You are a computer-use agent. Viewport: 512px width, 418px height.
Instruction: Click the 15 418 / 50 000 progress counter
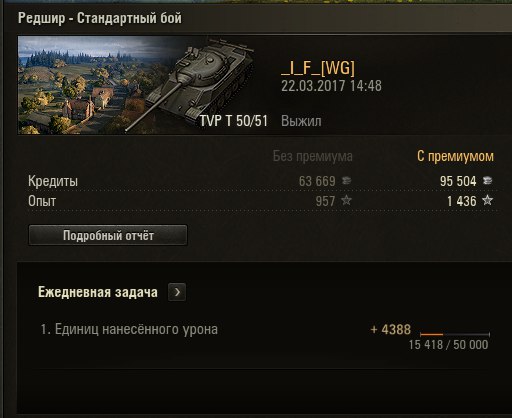pyautogui.click(x=448, y=345)
